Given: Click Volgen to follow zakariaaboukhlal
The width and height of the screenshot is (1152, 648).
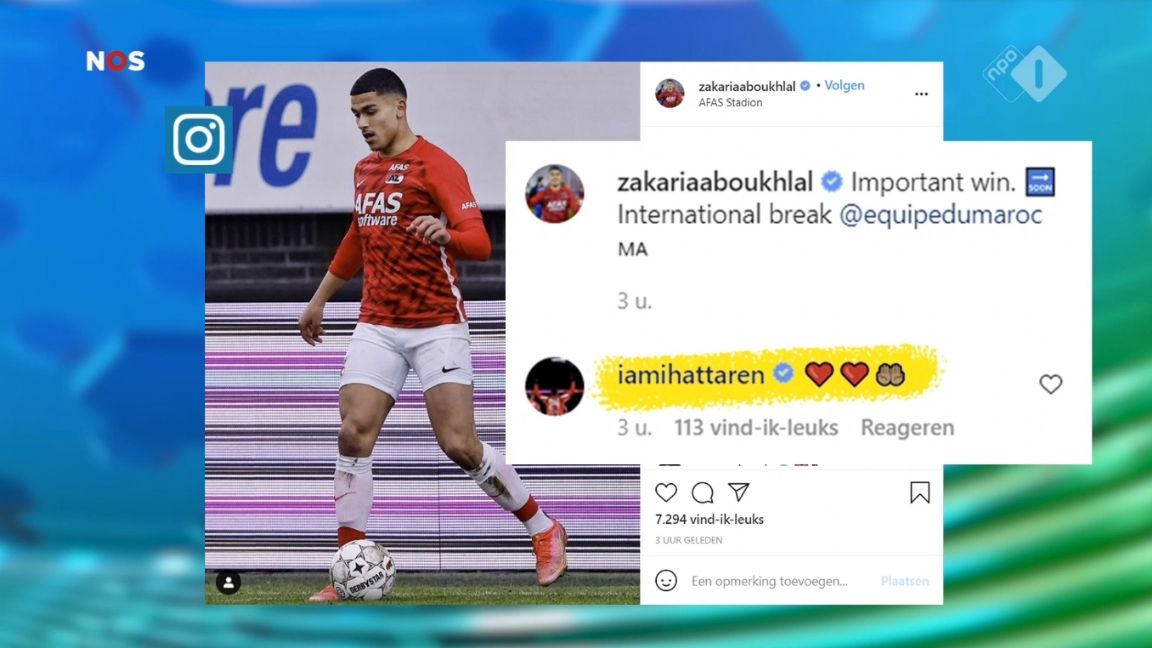Looking at the screenshot, I should [x=844, y=85].
